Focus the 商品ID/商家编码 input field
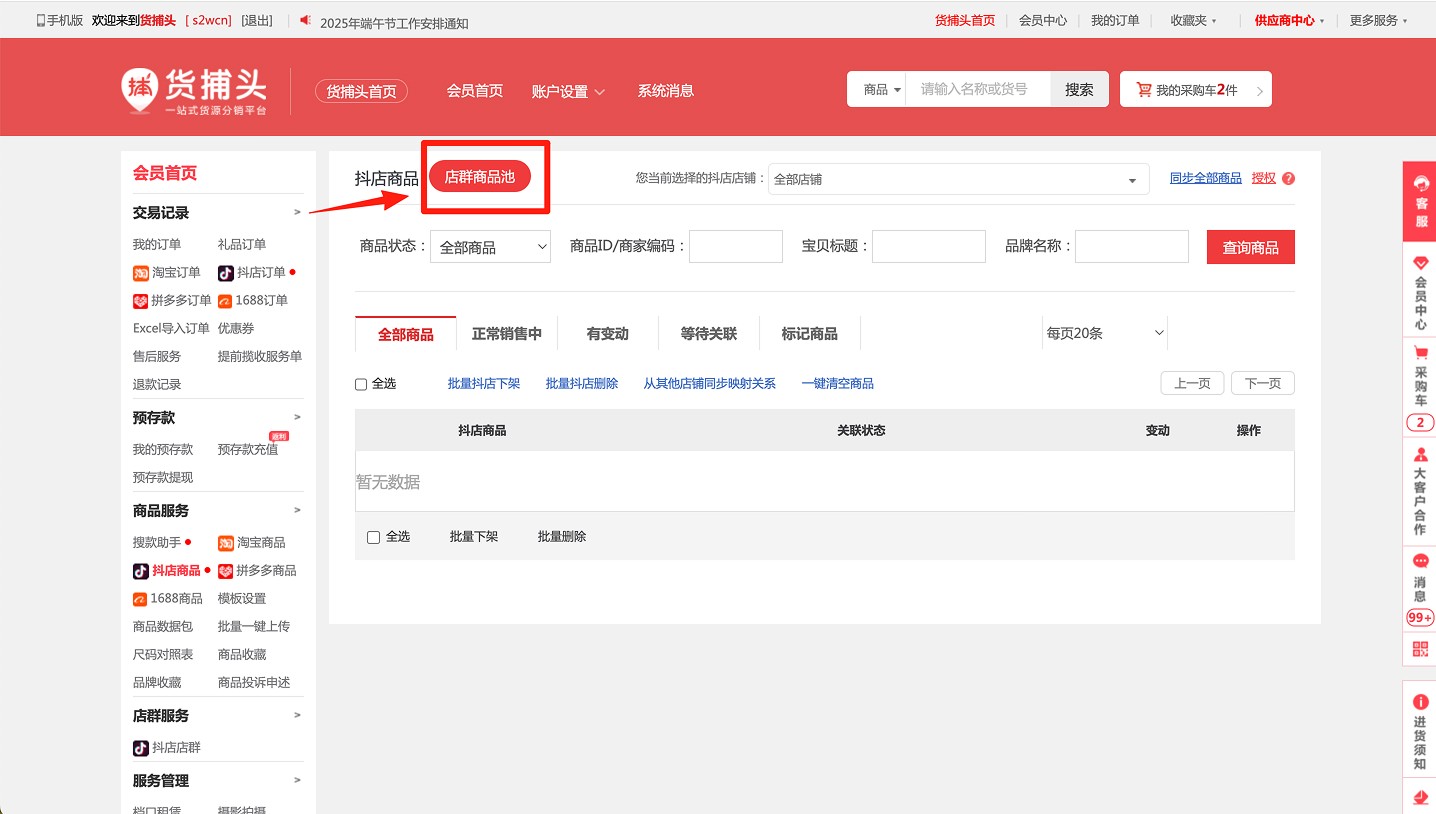The height and width of the screenshot is (814, 1436). point(736,247)
